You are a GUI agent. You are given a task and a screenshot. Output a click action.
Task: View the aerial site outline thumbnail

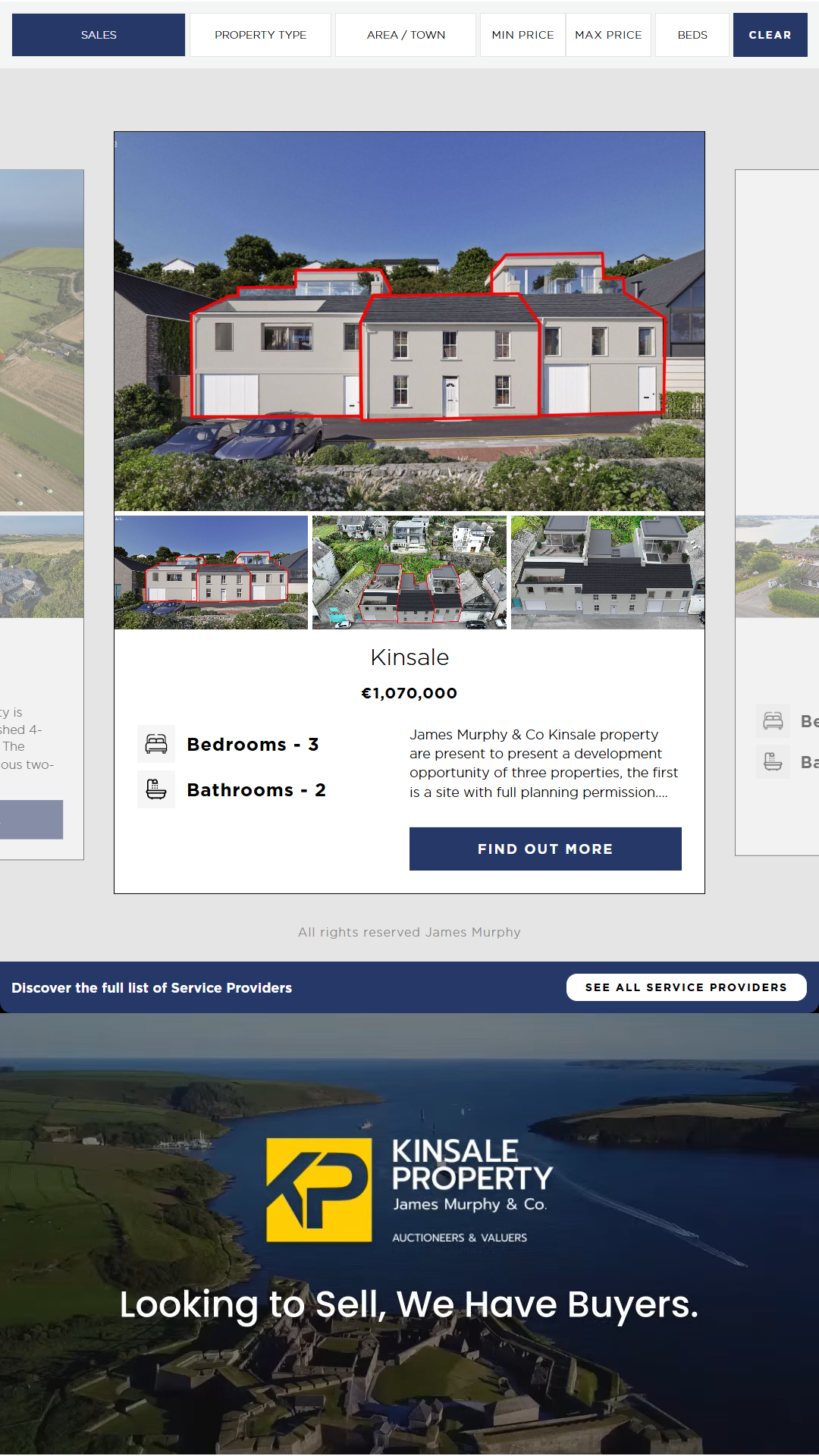pyautogui.click(x=409, y=573)
